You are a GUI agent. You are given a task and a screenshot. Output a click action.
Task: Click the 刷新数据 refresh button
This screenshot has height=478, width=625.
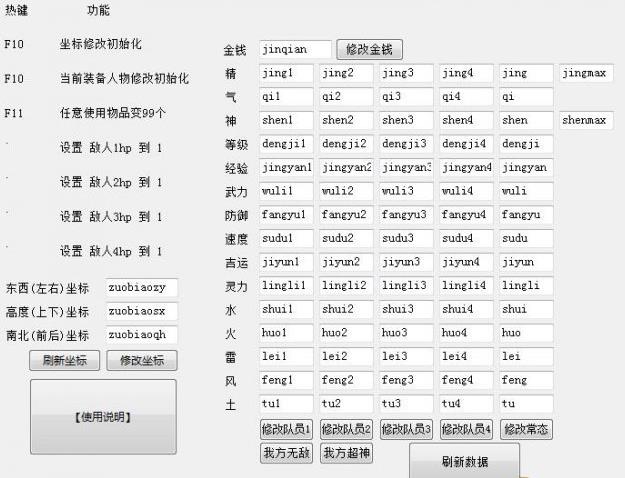(x=465, y=462)
